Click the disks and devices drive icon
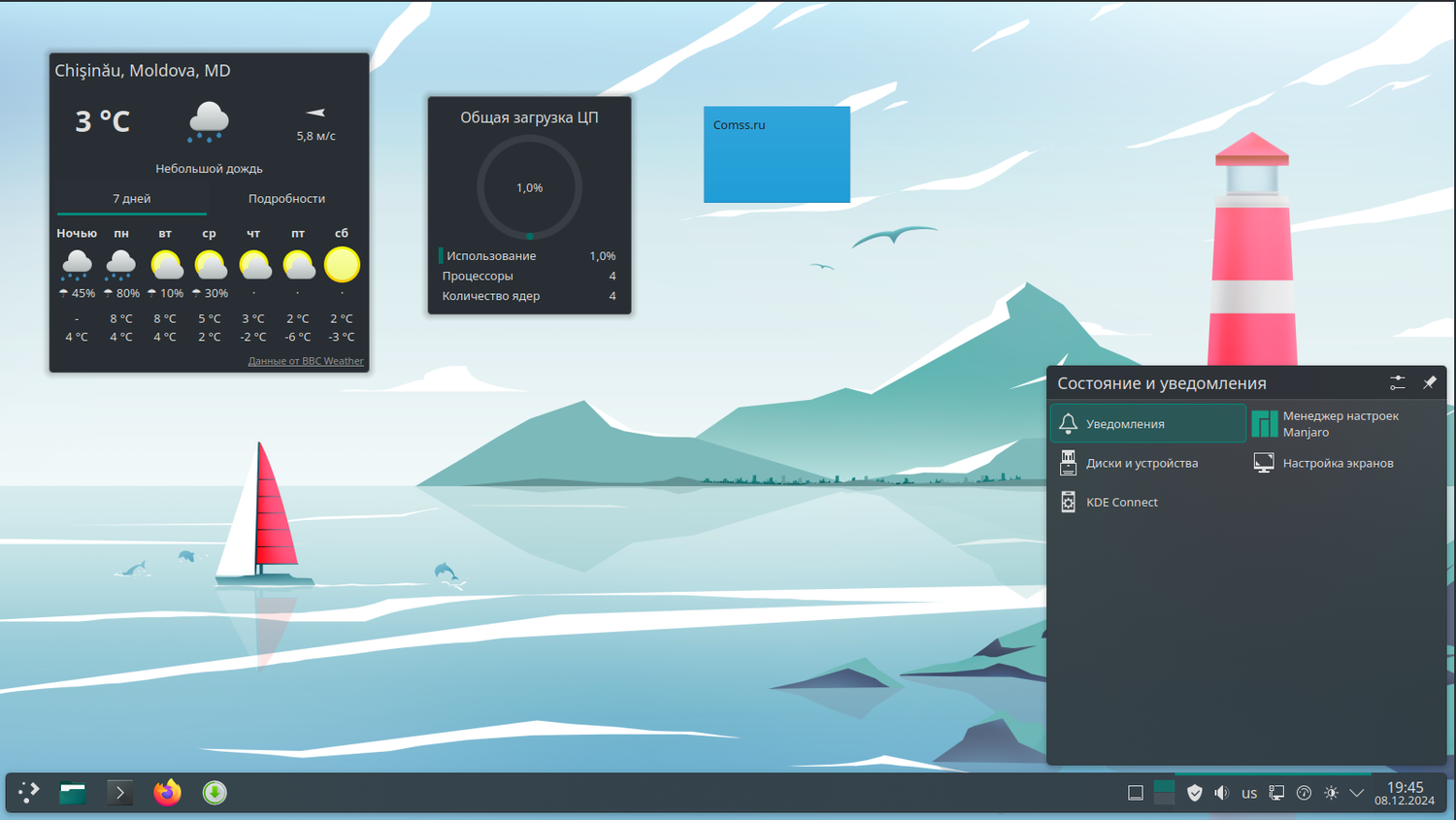Screen dimensions: 1456x820 [x=1068, y=463]
